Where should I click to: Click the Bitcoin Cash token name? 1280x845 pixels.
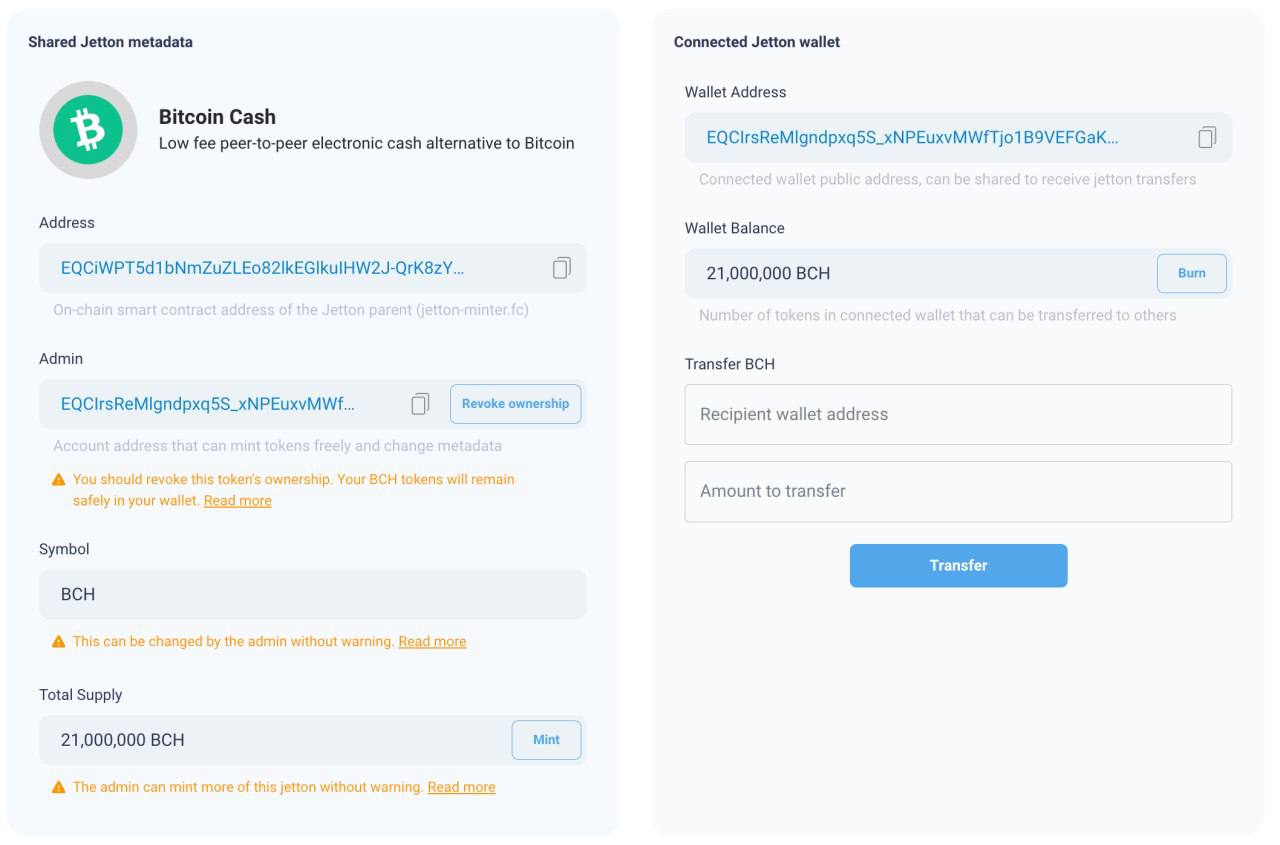point(217,117)
